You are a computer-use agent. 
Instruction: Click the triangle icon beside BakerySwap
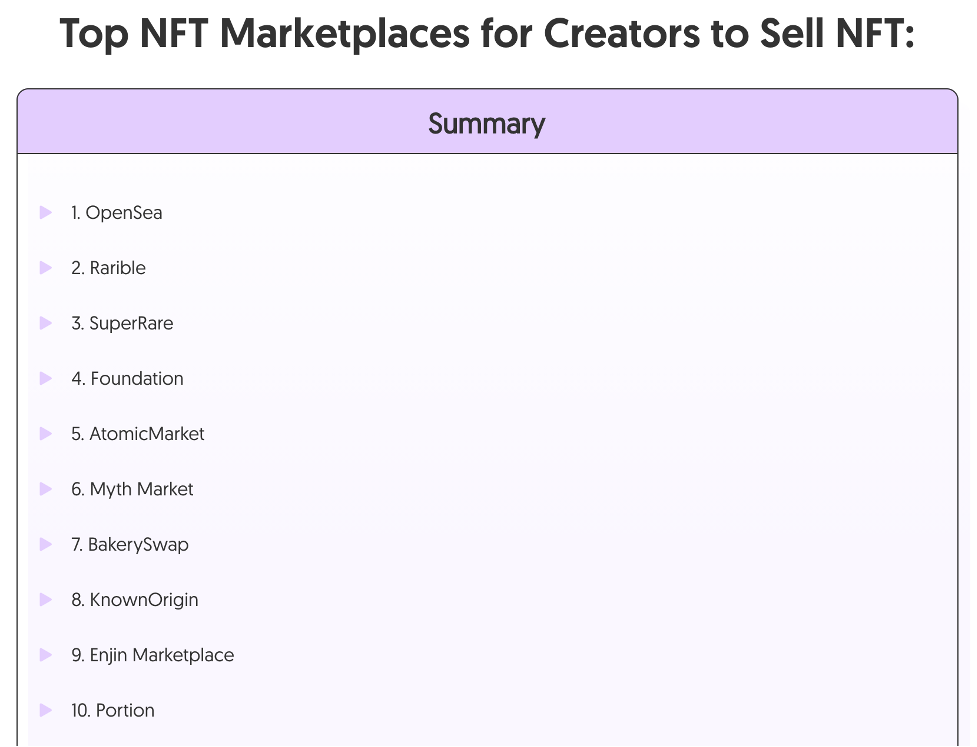pyautogui.click(x=46, y=544)
